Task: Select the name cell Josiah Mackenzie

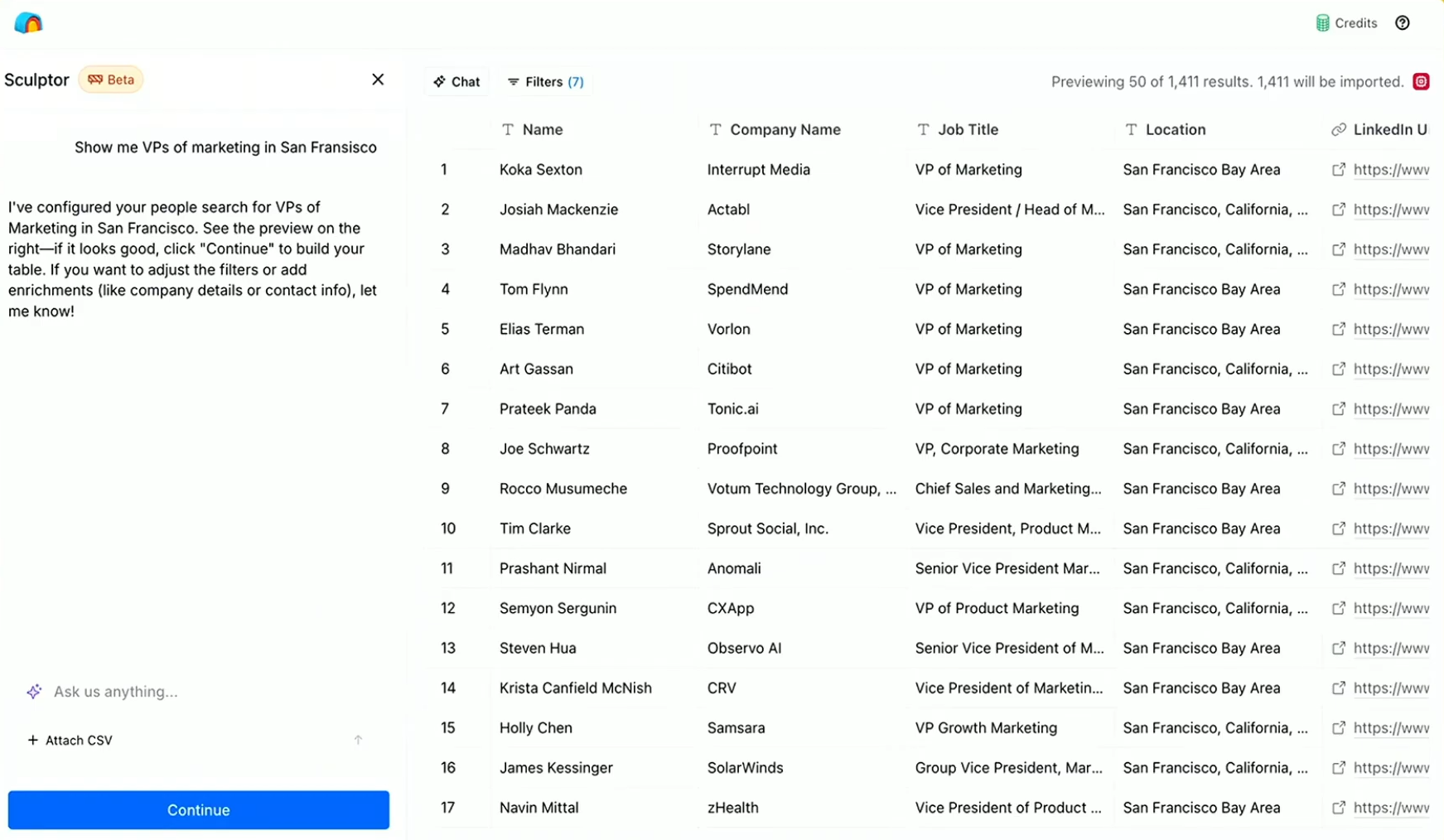Action: (x=558, y=210)
